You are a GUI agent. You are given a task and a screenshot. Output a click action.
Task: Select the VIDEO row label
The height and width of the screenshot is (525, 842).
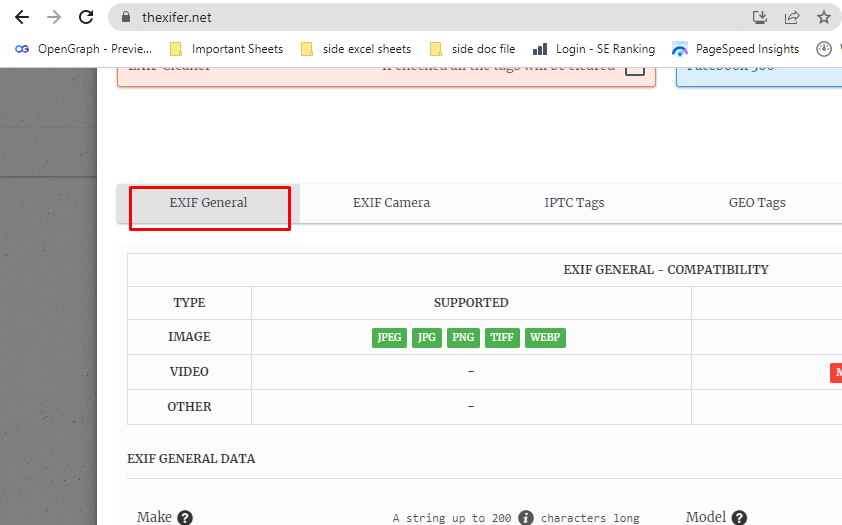189,372
